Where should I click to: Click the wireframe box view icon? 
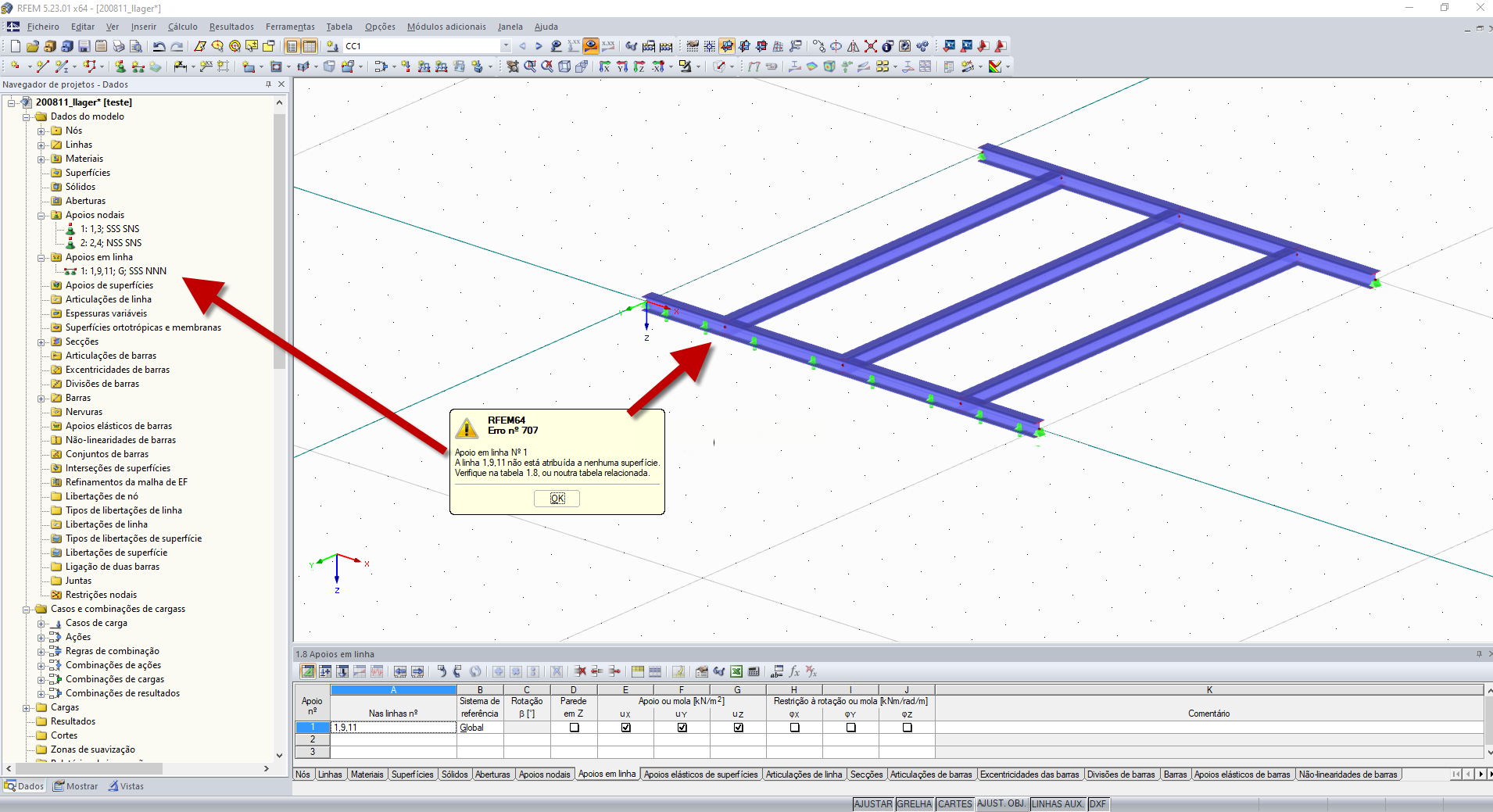pos(564,66)
